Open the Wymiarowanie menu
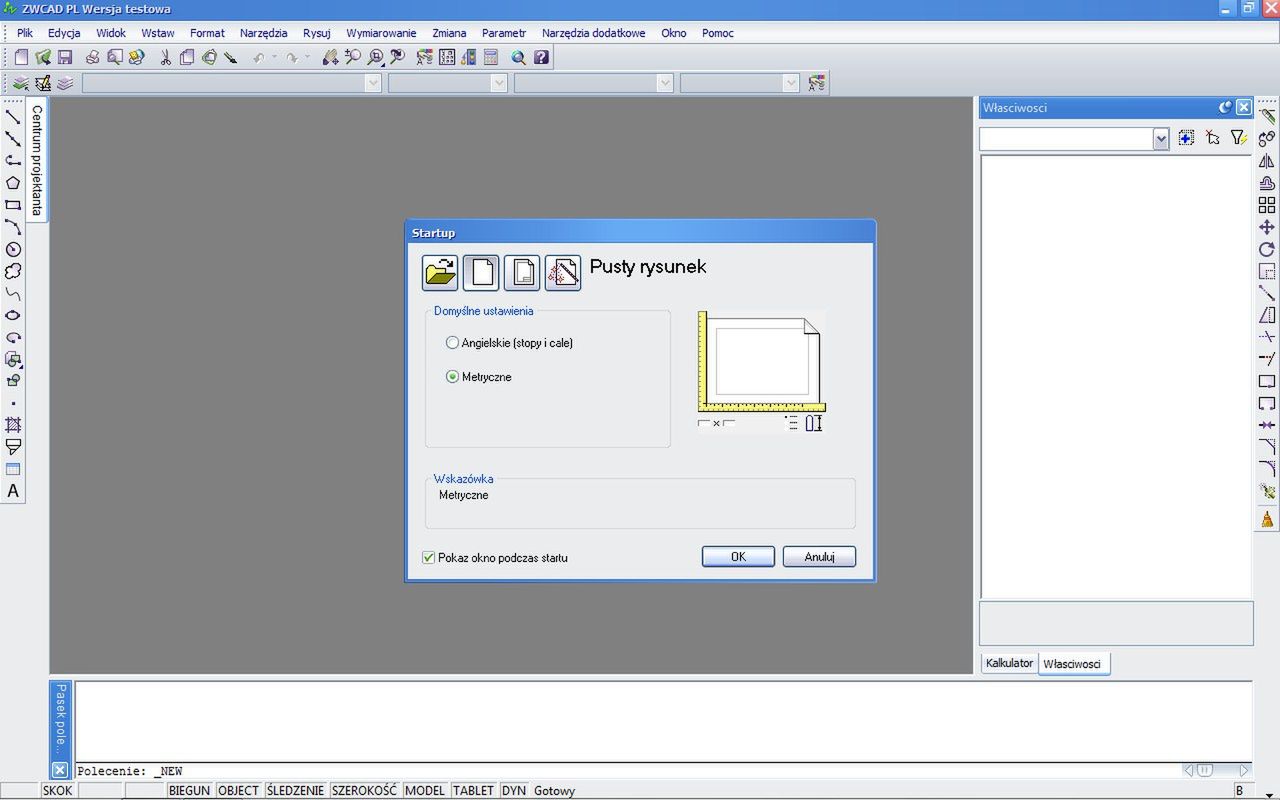The image size is (1280, 800). click(381, 33)
